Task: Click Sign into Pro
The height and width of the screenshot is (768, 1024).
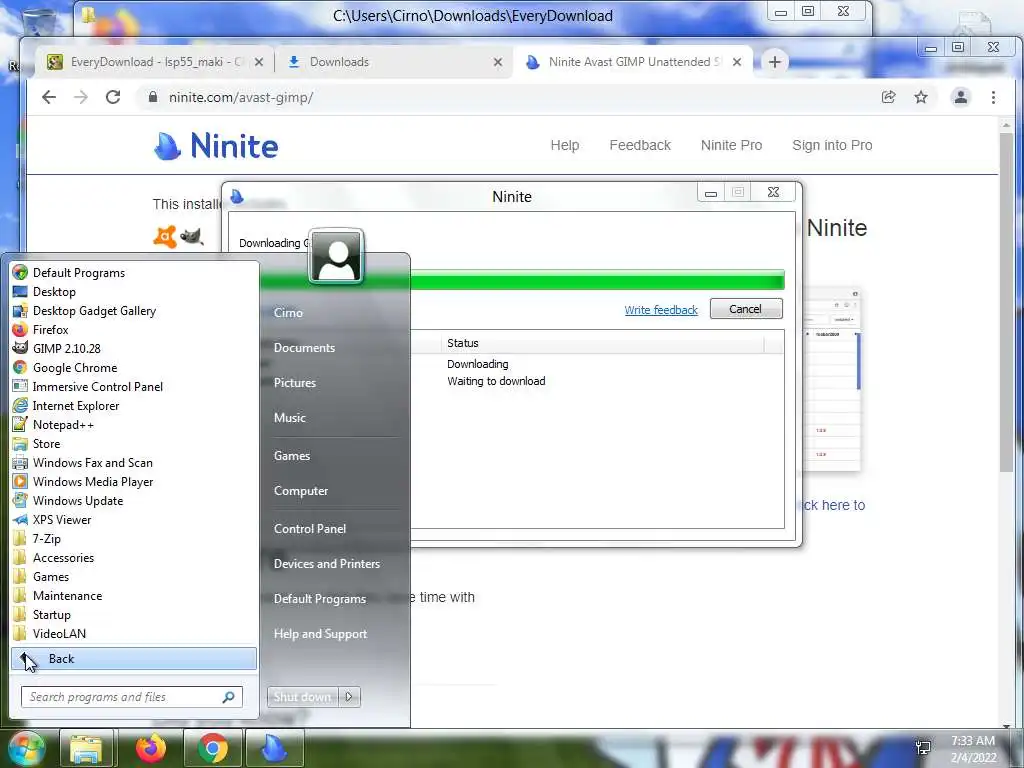Action: [x=832, y=145]
